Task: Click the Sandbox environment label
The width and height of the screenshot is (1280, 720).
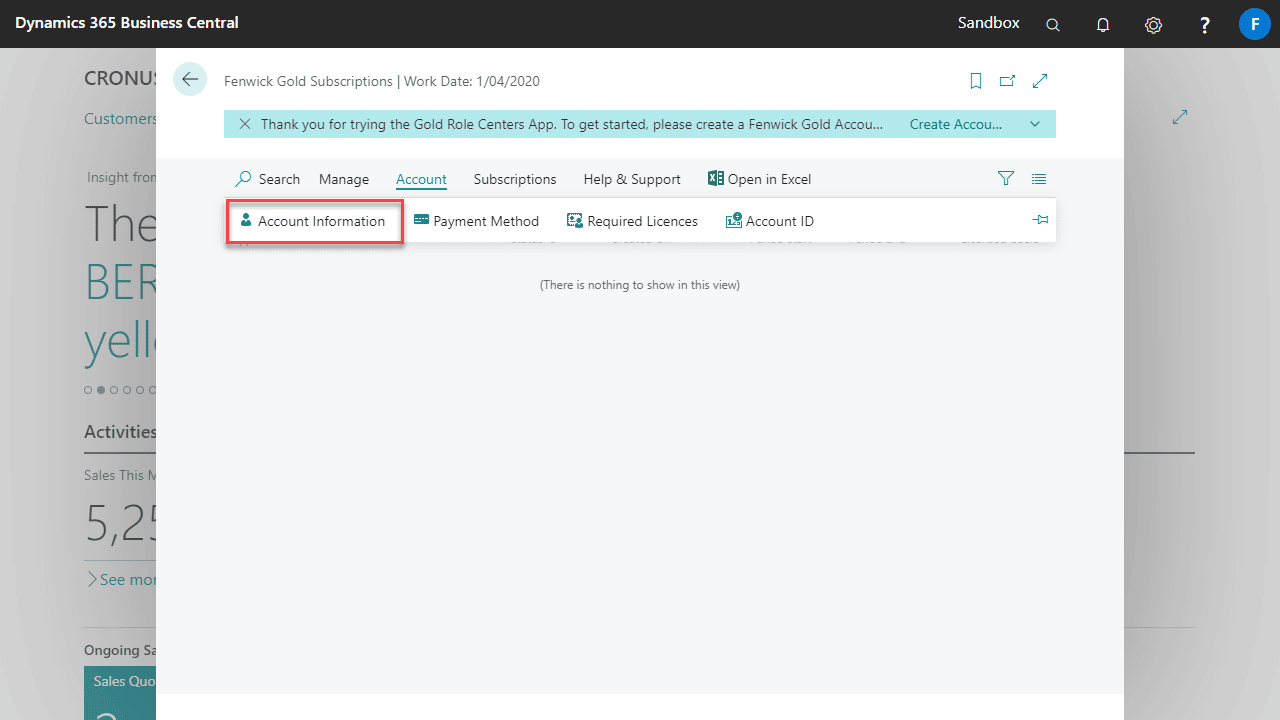Action: pos(989,22)
